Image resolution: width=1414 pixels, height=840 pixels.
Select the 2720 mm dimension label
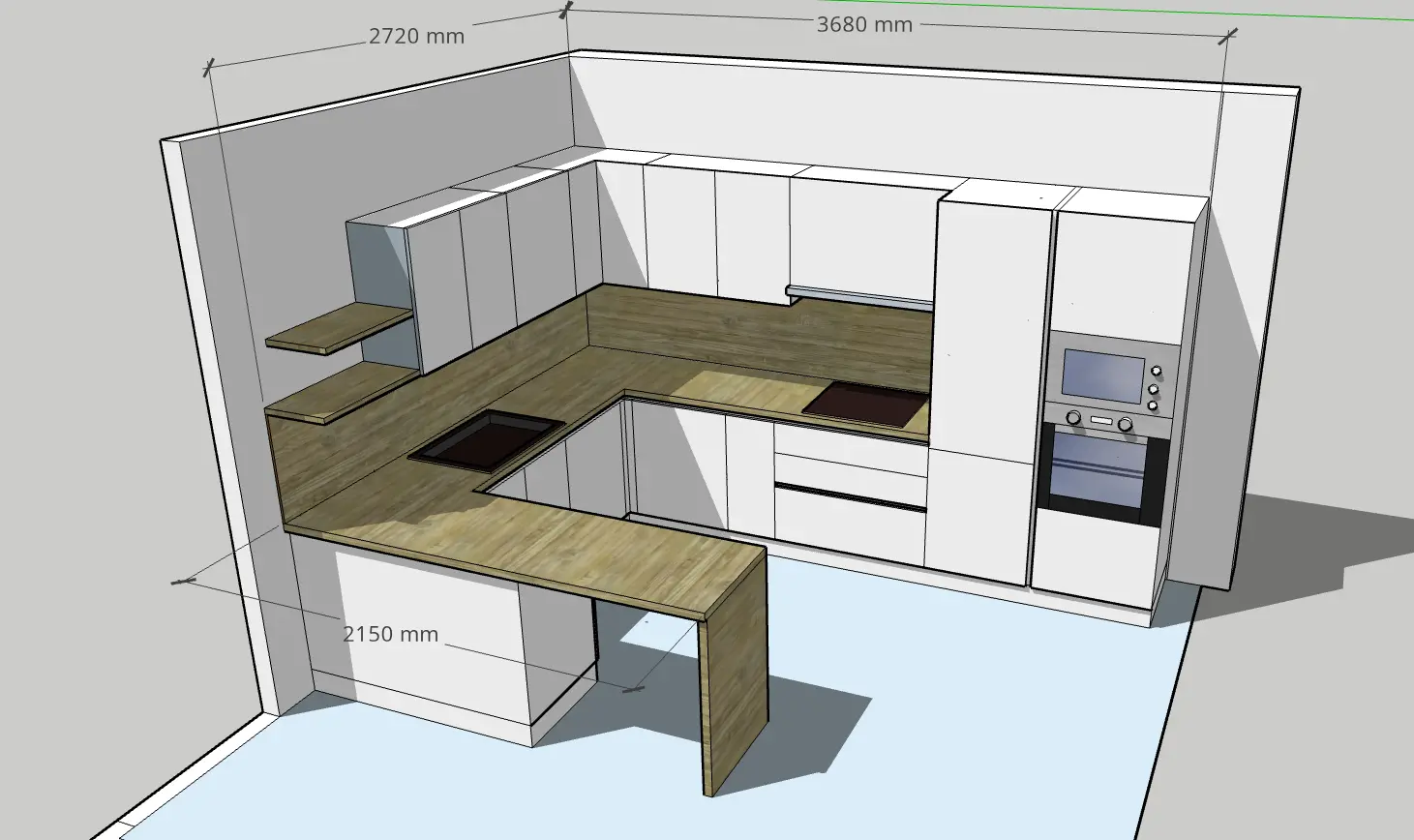416,37
